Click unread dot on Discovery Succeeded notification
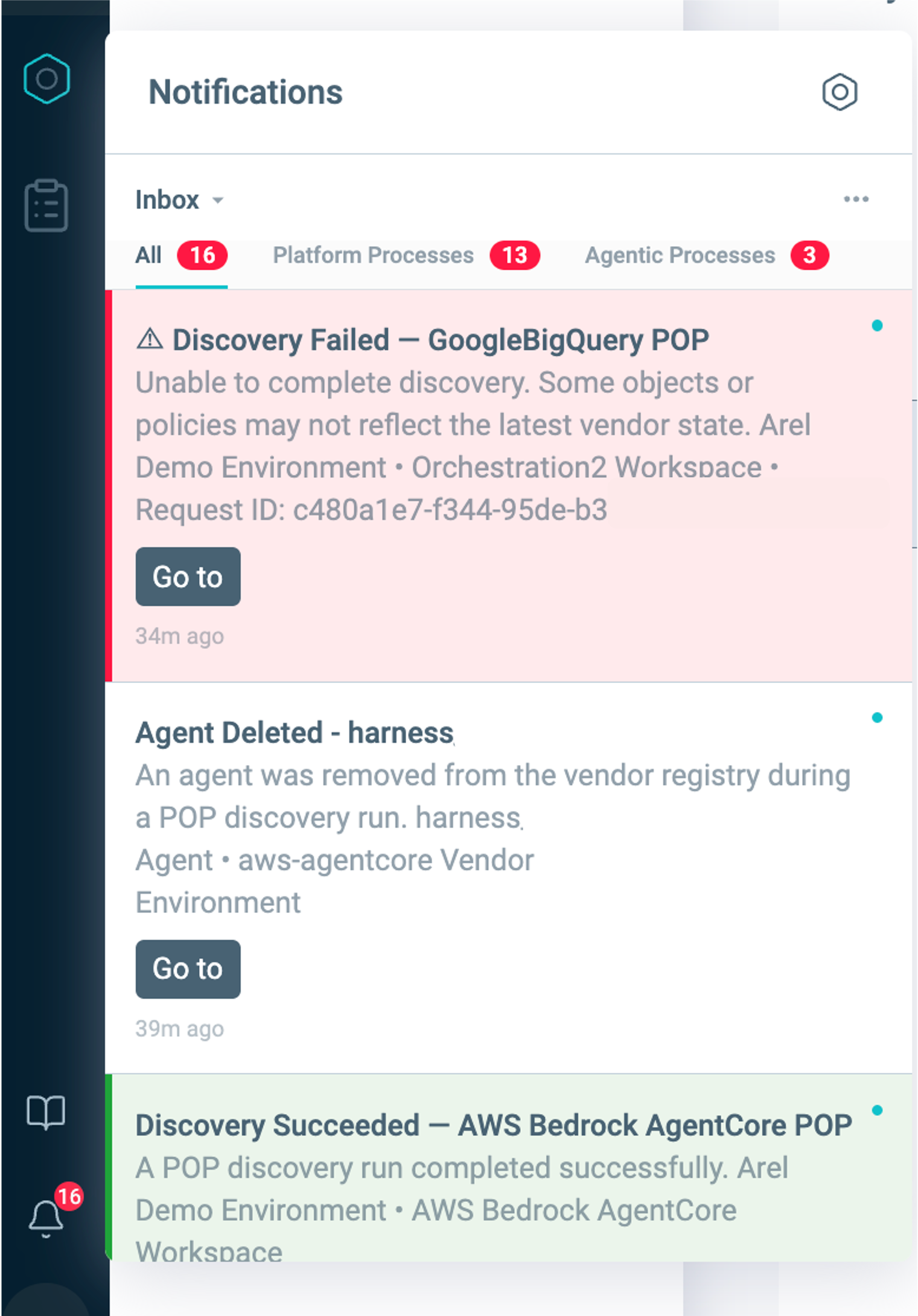918x1316 pixels. pos(877,1110)
